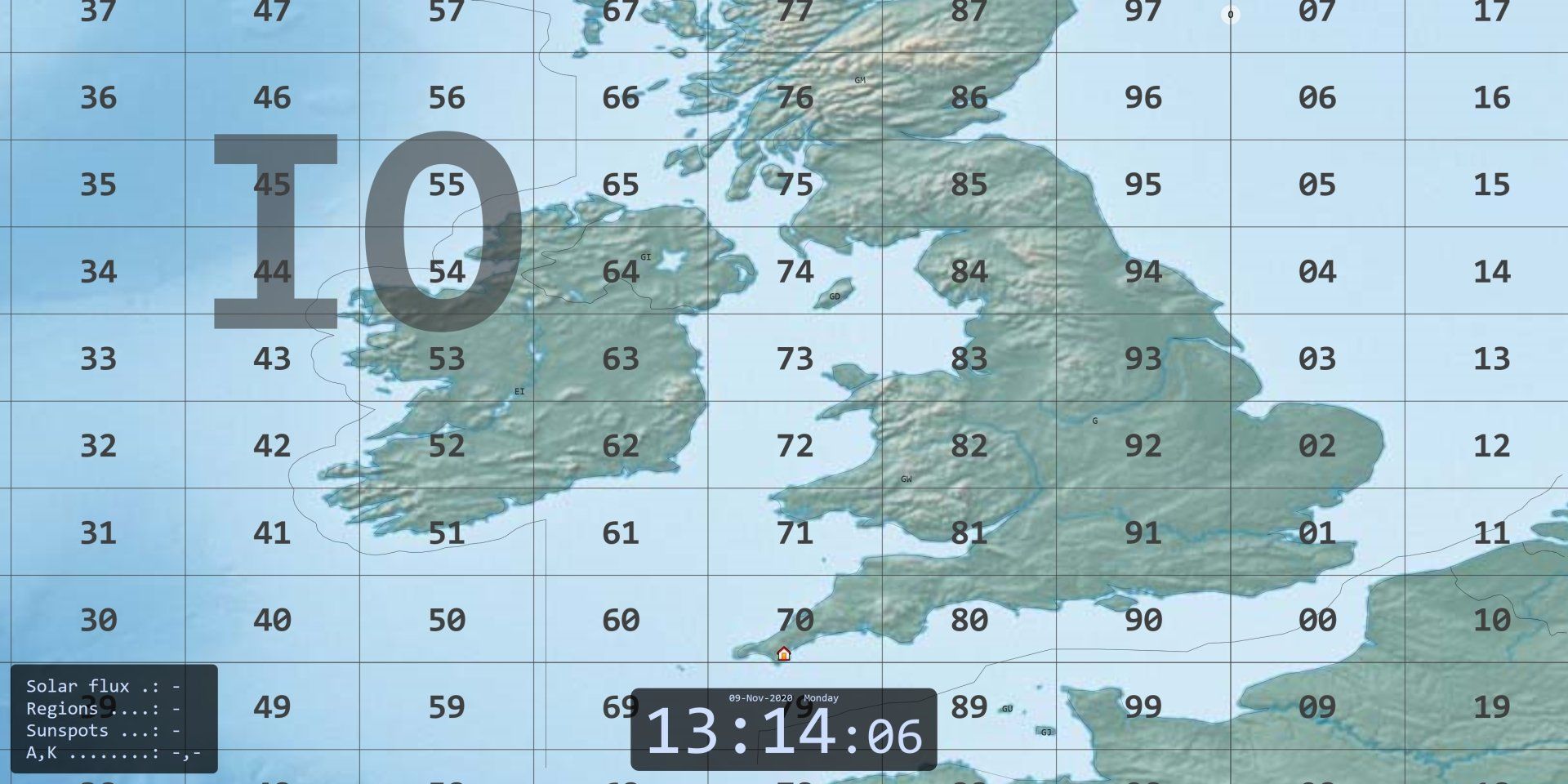Open the Regions data entry
1568x784 pixels.
point(102,708)
